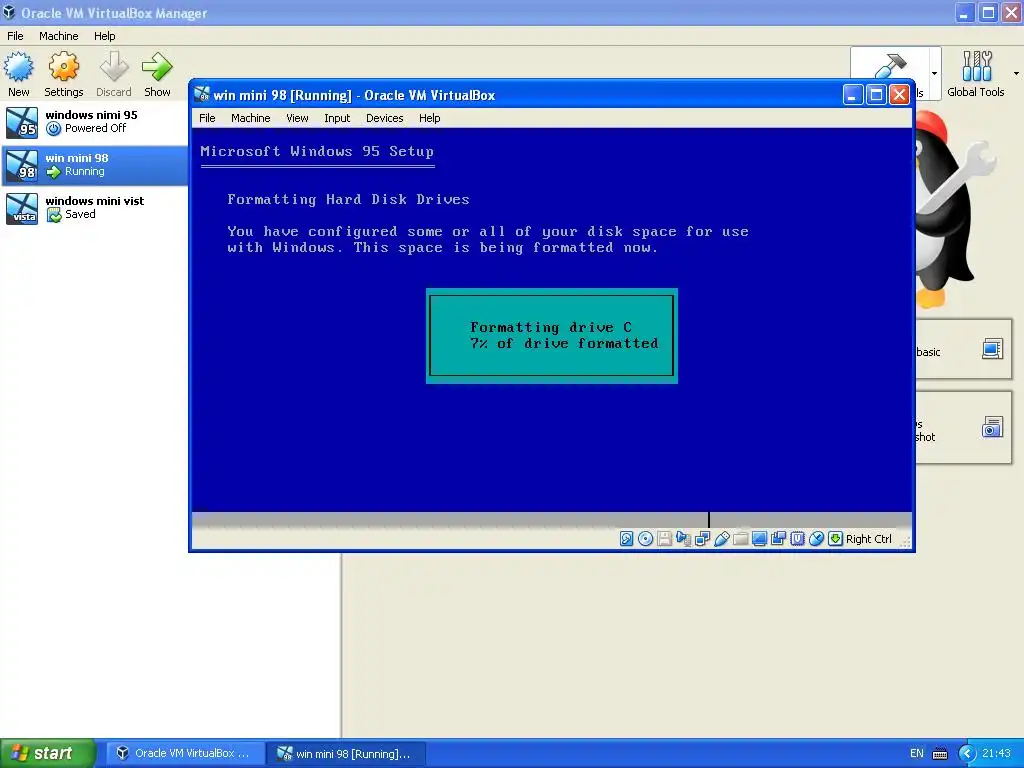Open Input menu in the VM window
The height and width of the screenshot is (768, 1024).
tap(337, 118)
